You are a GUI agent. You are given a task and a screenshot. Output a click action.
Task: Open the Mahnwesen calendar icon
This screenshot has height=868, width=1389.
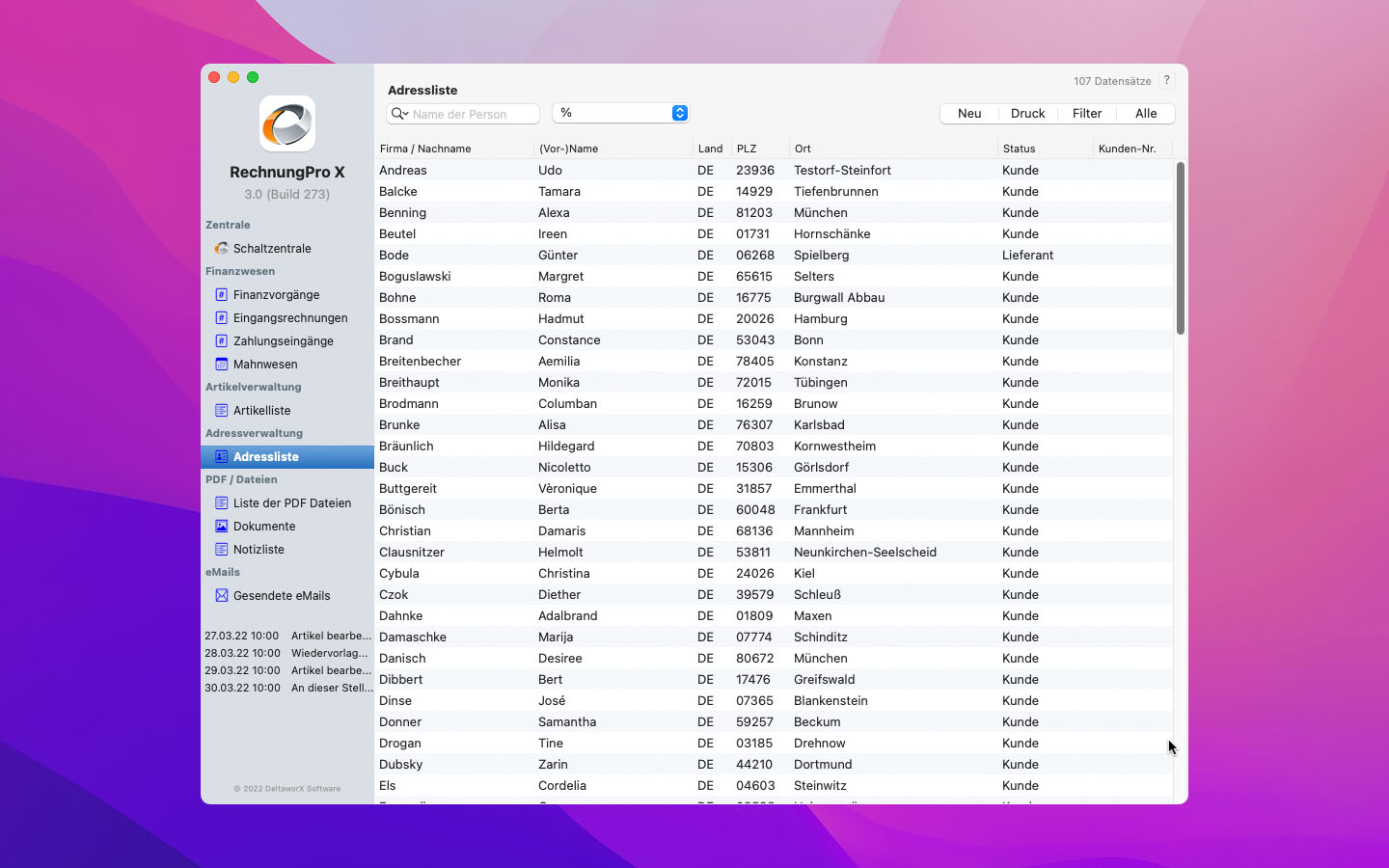click(x=221, y=364)
